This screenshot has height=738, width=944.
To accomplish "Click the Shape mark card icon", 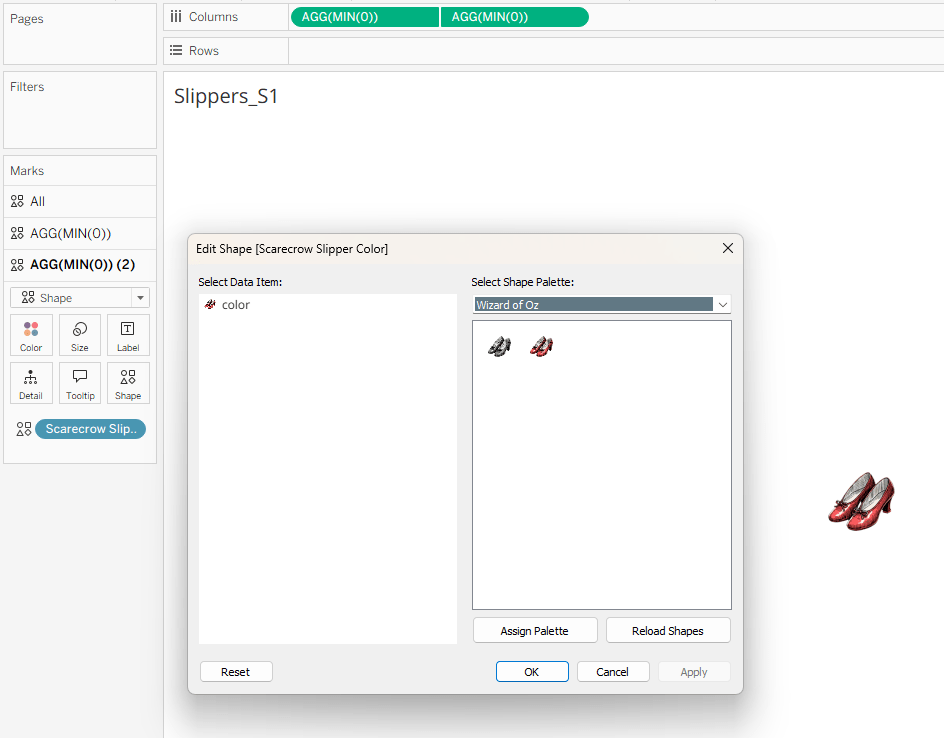I will (x=128, y=384).
